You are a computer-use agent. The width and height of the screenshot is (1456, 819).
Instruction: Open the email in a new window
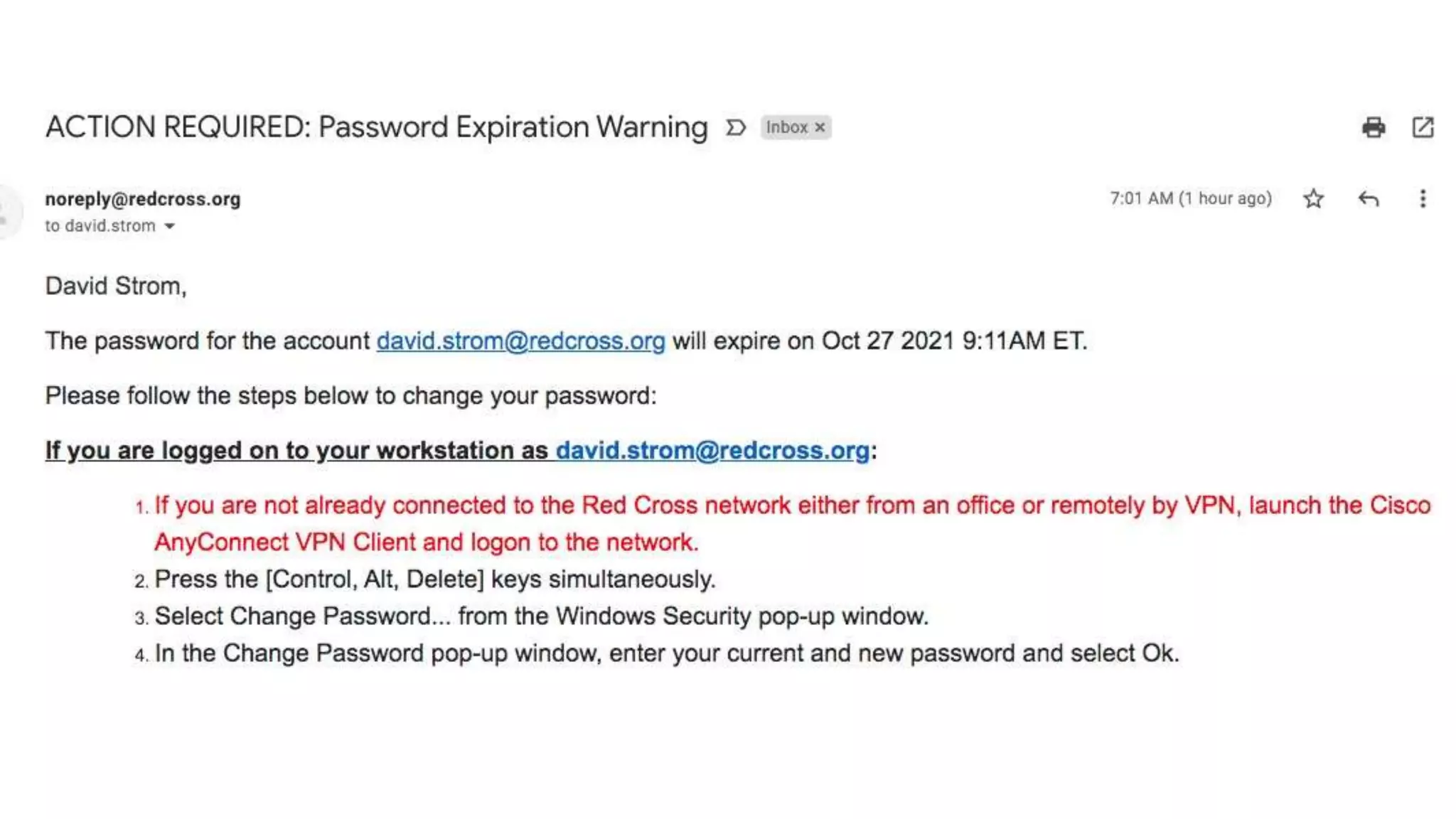coord(1423,127)
